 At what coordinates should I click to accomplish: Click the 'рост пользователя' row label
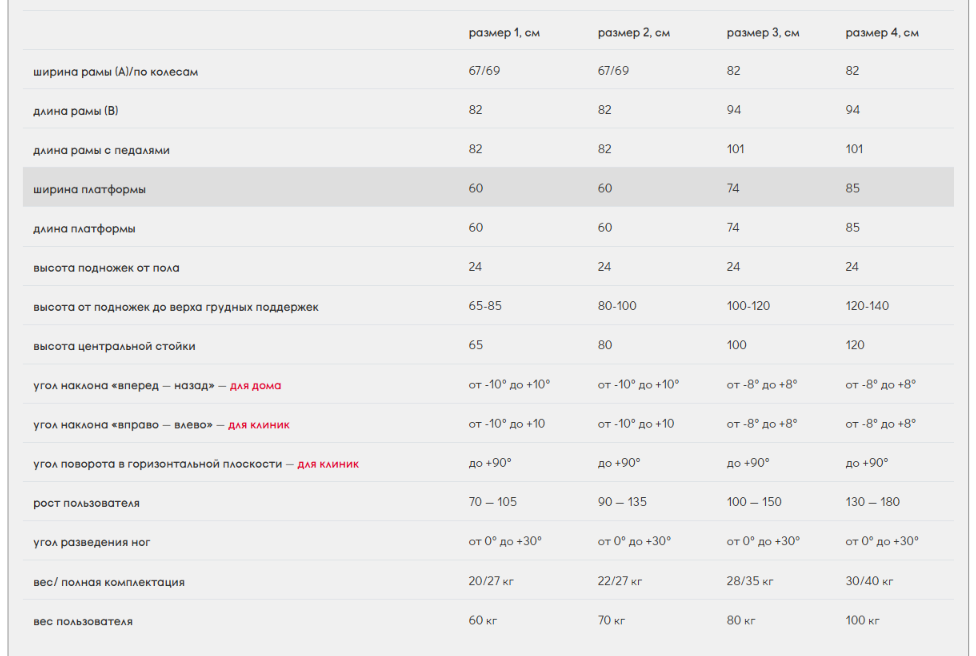[x=86, y=503]
